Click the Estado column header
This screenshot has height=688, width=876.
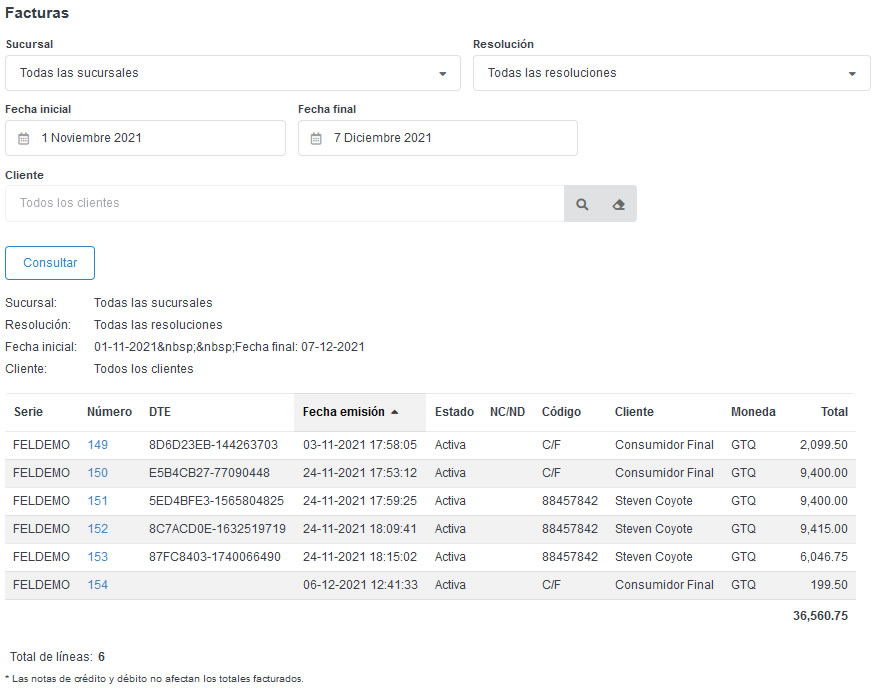(x=454, y=412)
